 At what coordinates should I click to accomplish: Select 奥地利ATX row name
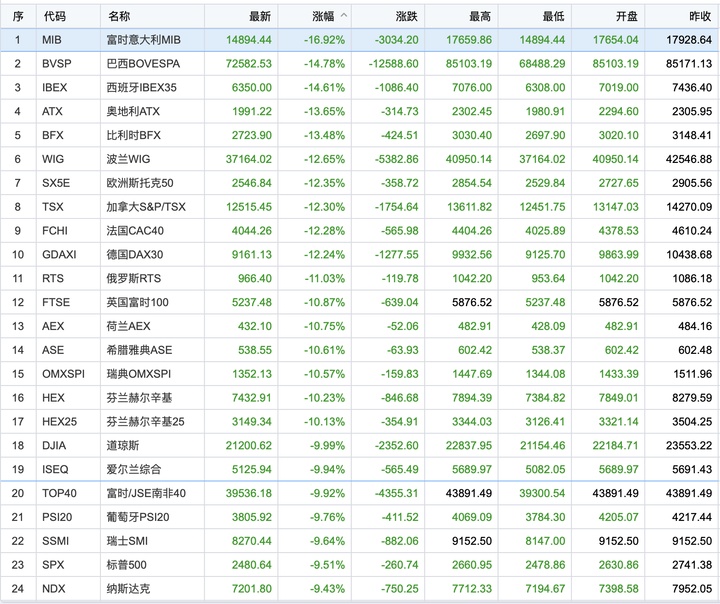133,111
